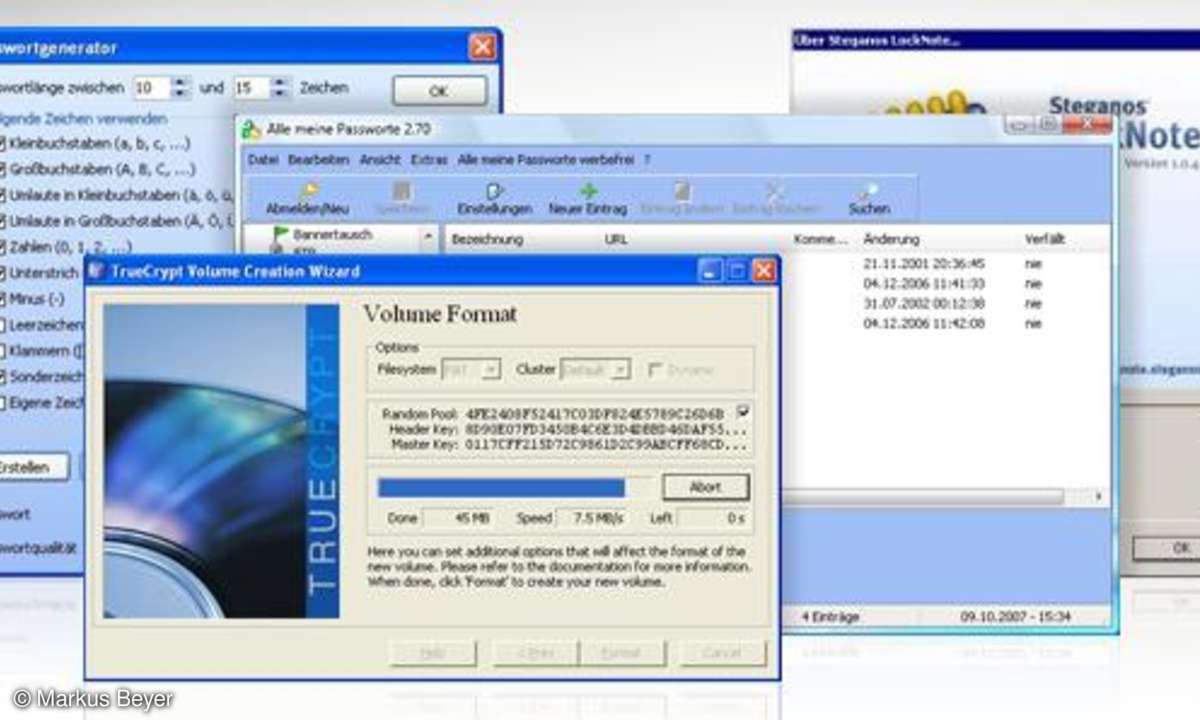This screenshot has height=720, width=1200.
Task: Toggle the Großbuchstaben checkbox
Action: coord(4,169)
